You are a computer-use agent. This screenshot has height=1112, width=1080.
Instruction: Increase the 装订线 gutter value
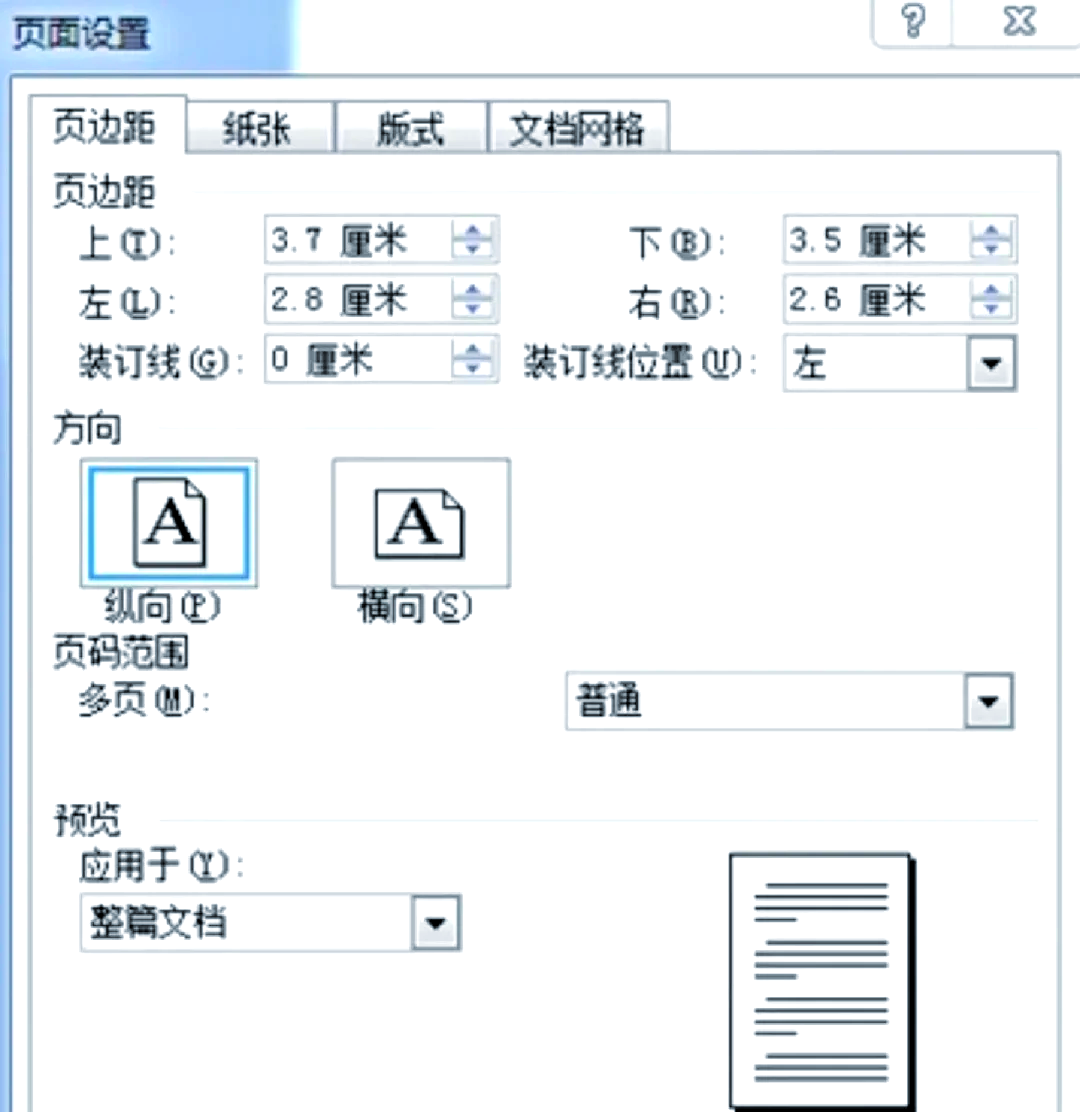click(472, 350)
